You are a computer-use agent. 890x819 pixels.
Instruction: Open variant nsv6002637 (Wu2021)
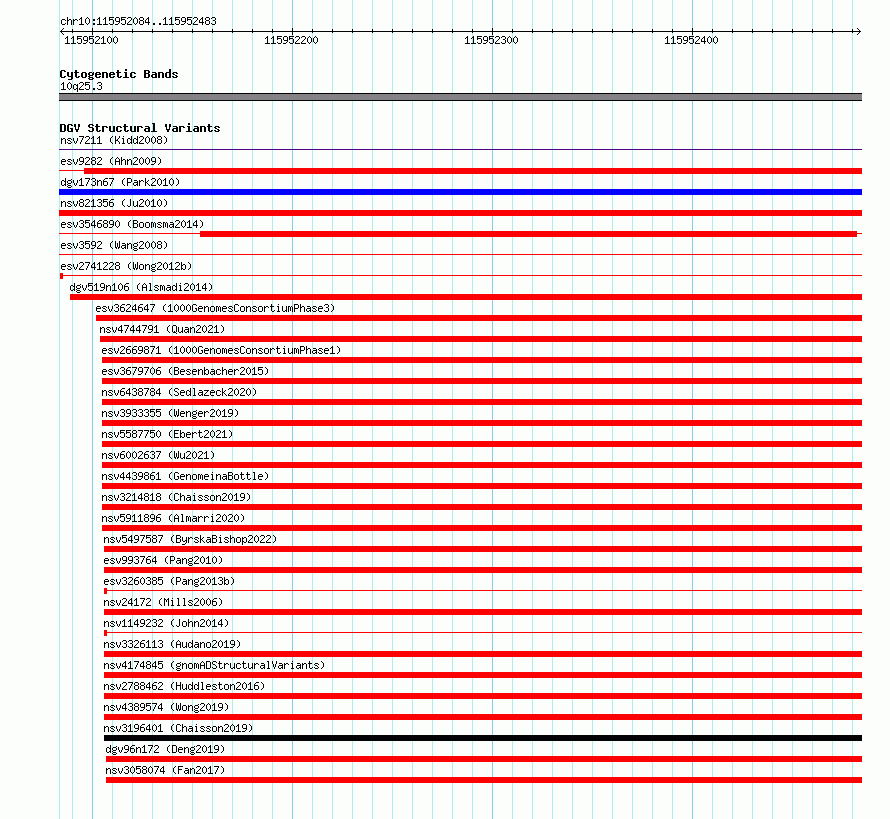pos(158,455)
